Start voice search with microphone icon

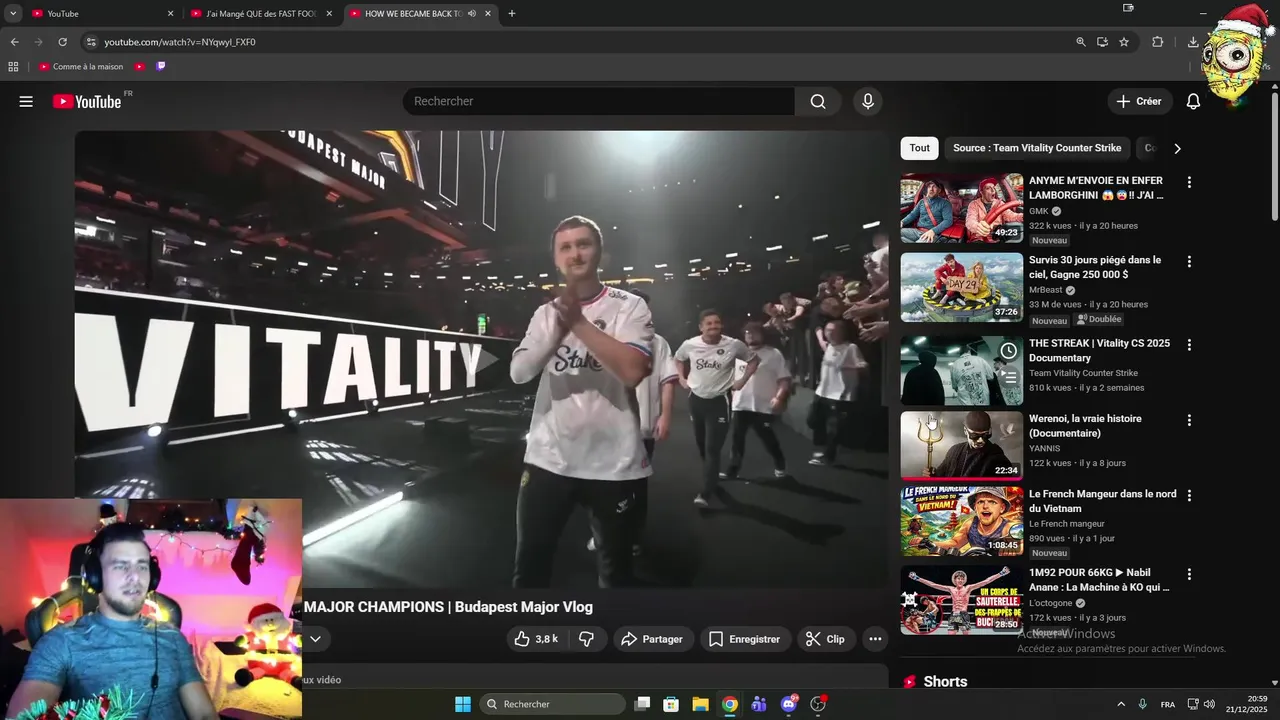click(867, 101)
